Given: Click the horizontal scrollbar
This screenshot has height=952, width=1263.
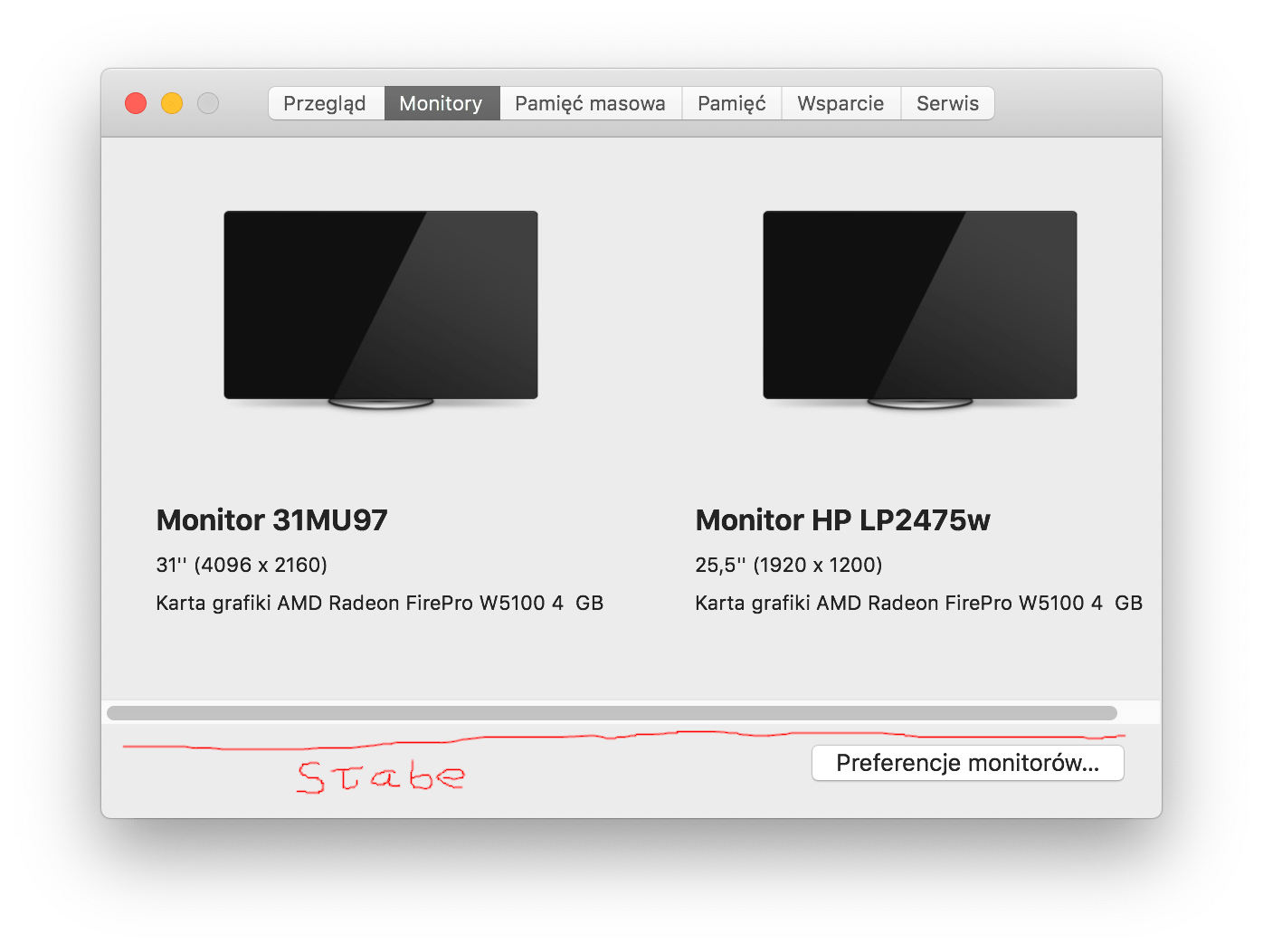Looking at the screenshot, I should point(613,713).
